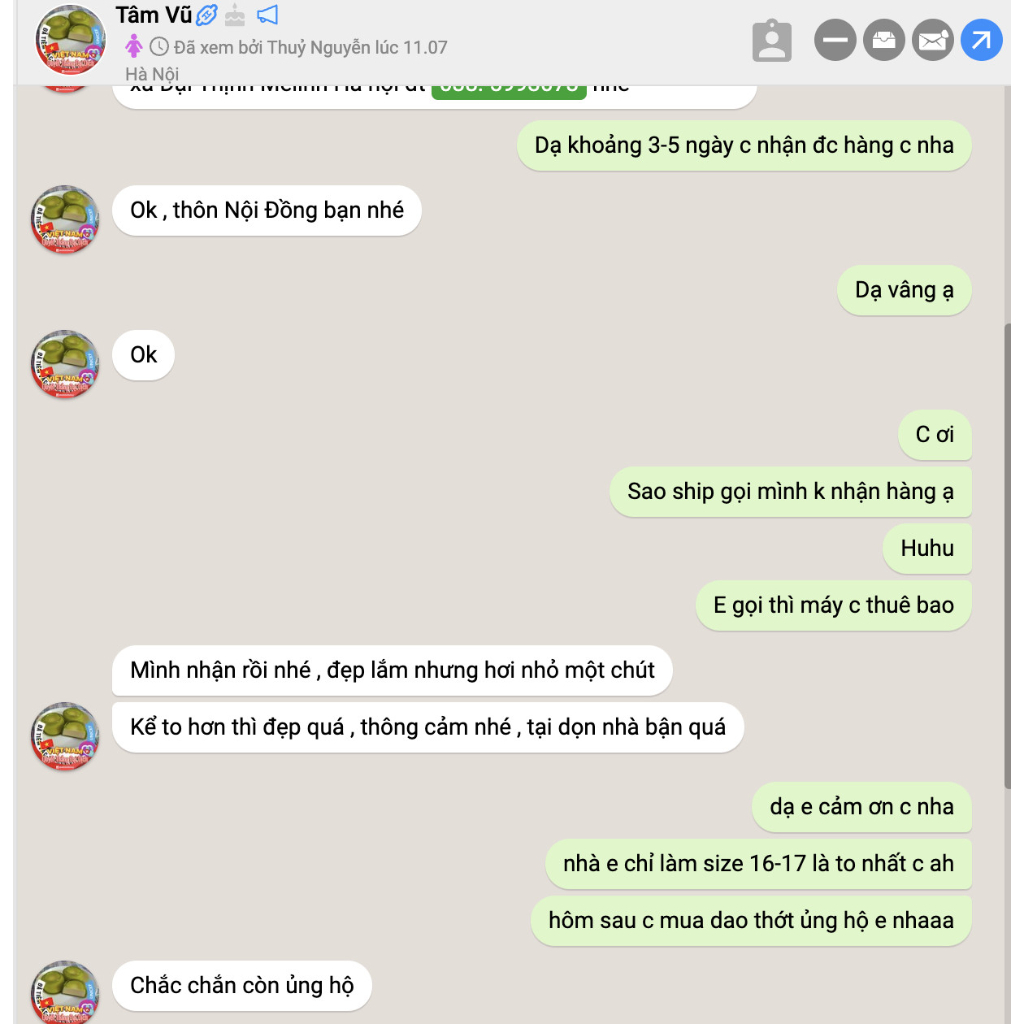Click the birthday cake icon in header
The image size is (1024, 1024).
point(234,15)
